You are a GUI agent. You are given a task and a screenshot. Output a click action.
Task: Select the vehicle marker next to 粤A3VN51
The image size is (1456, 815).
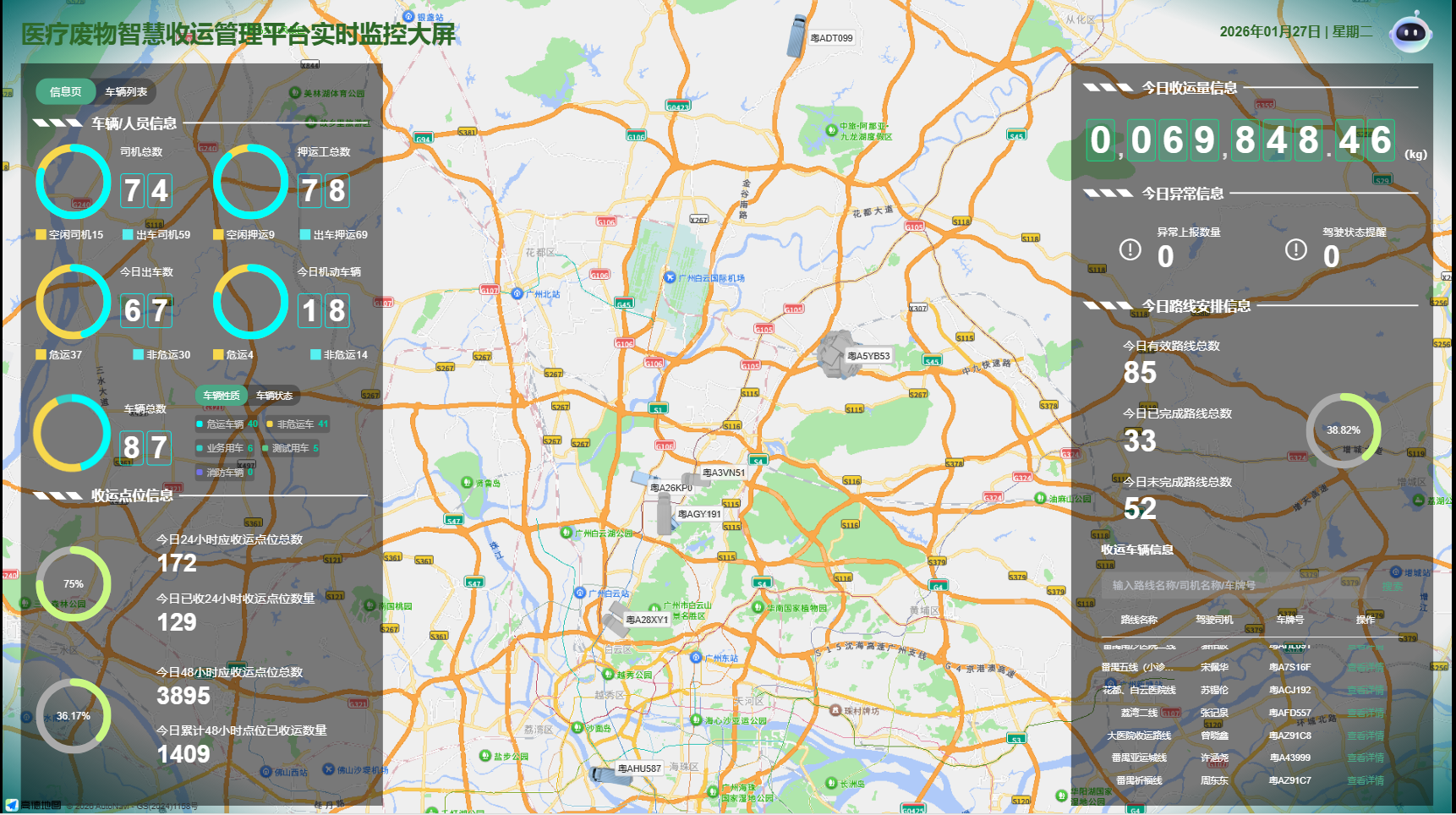[695, 479]
